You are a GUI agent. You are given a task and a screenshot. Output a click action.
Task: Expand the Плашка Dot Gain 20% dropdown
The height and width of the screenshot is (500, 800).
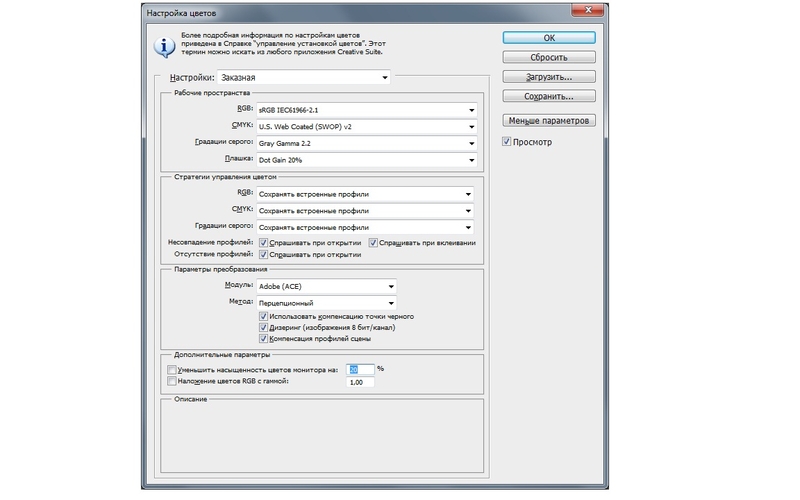click(366, 160)
